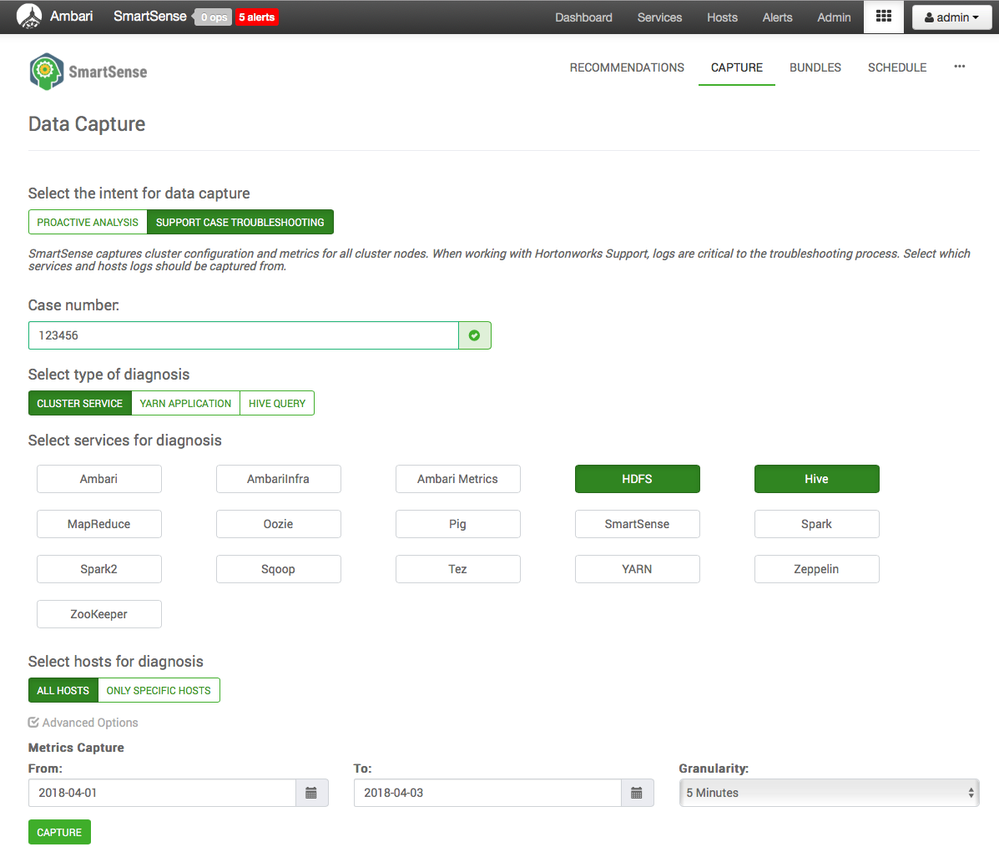Image resolution: width=999 pixels, height=851 pixels.
Task: Select Support Case Troubleshooting intent
Action: (240, 222)
